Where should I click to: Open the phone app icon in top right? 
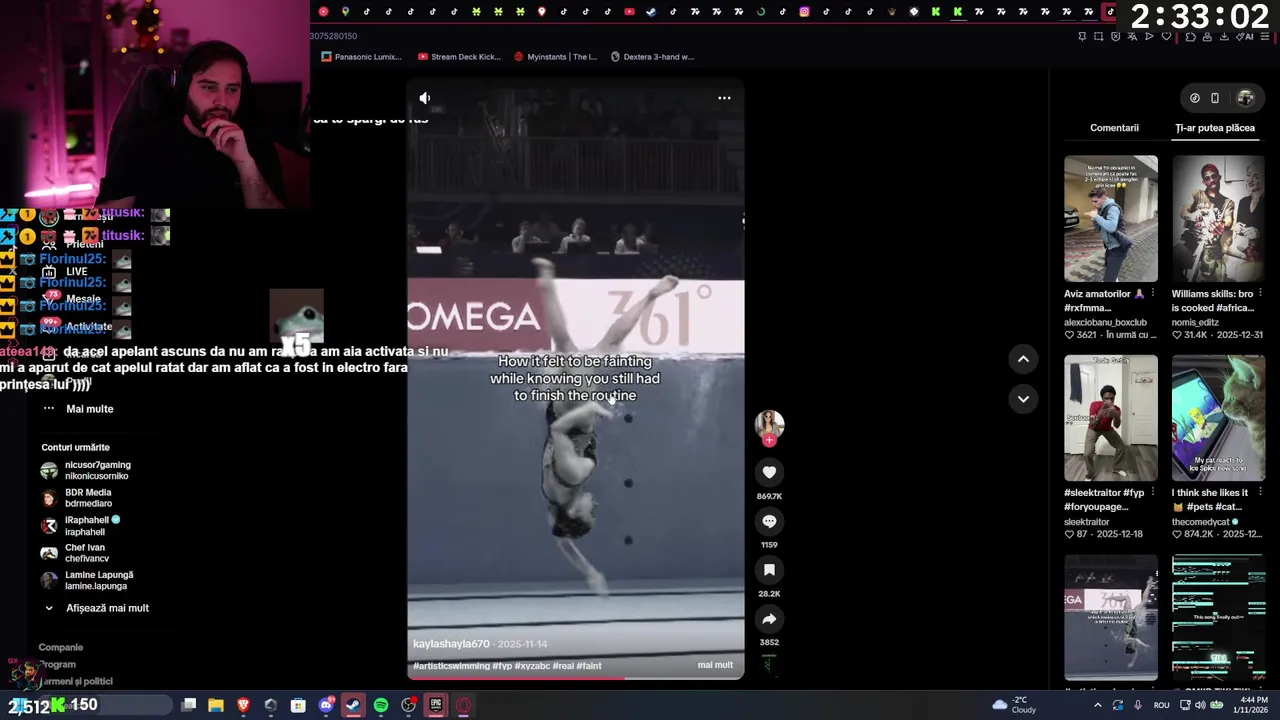[1215, 98]
